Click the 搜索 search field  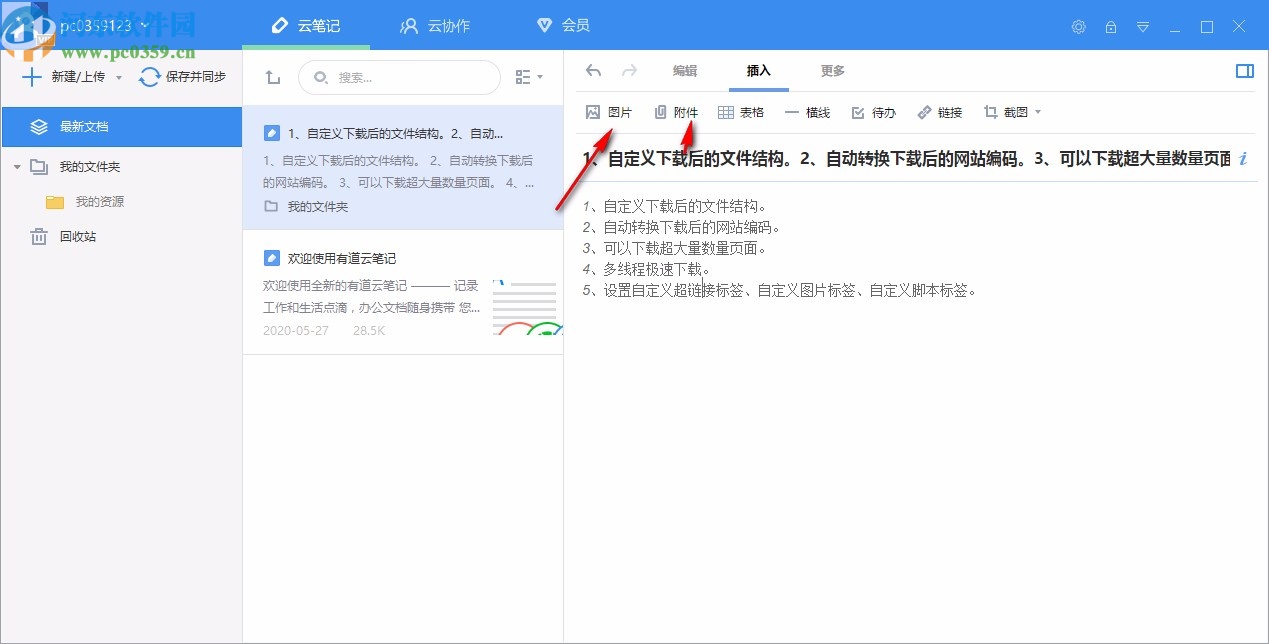[400, 77]
